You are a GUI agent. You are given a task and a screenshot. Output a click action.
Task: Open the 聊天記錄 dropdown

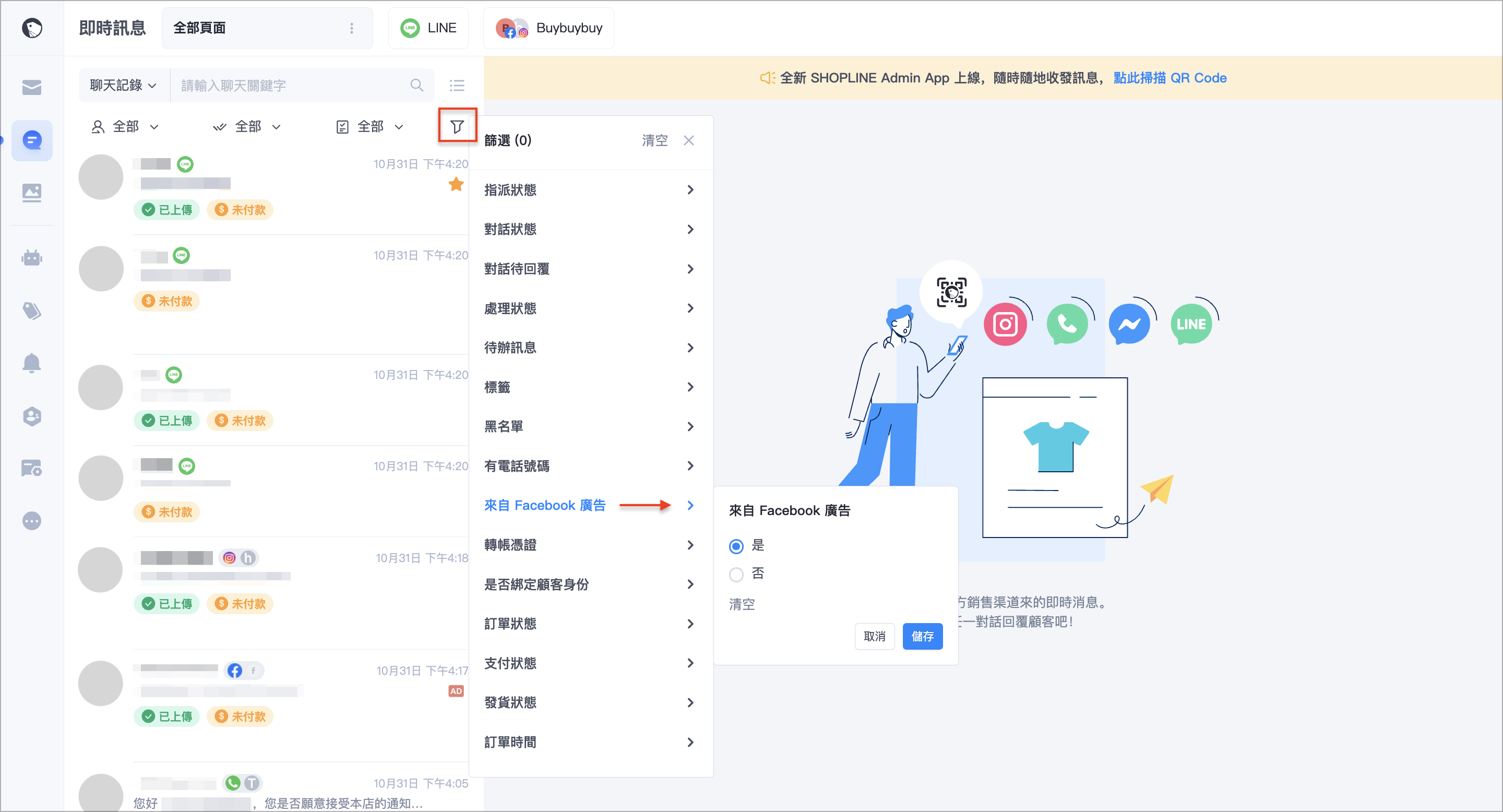(x=123, y=85)
